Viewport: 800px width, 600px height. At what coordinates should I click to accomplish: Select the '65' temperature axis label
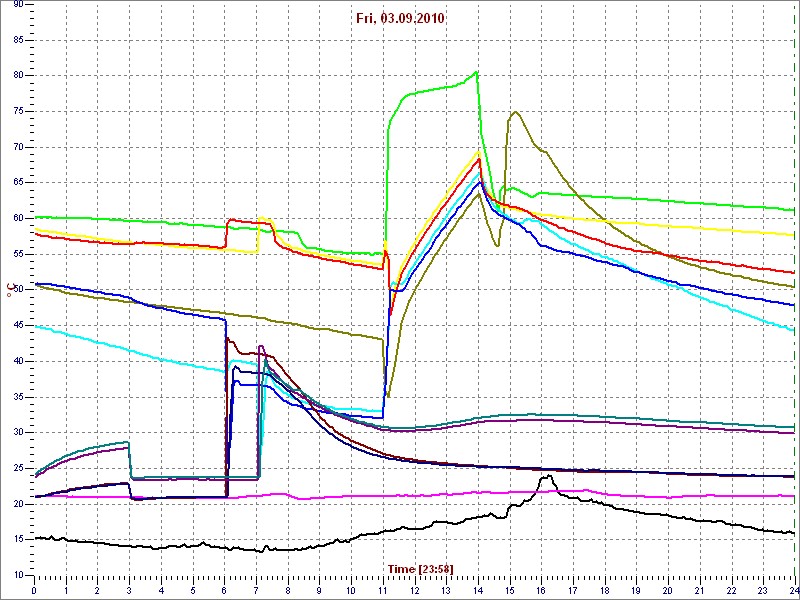coord(17,183)
